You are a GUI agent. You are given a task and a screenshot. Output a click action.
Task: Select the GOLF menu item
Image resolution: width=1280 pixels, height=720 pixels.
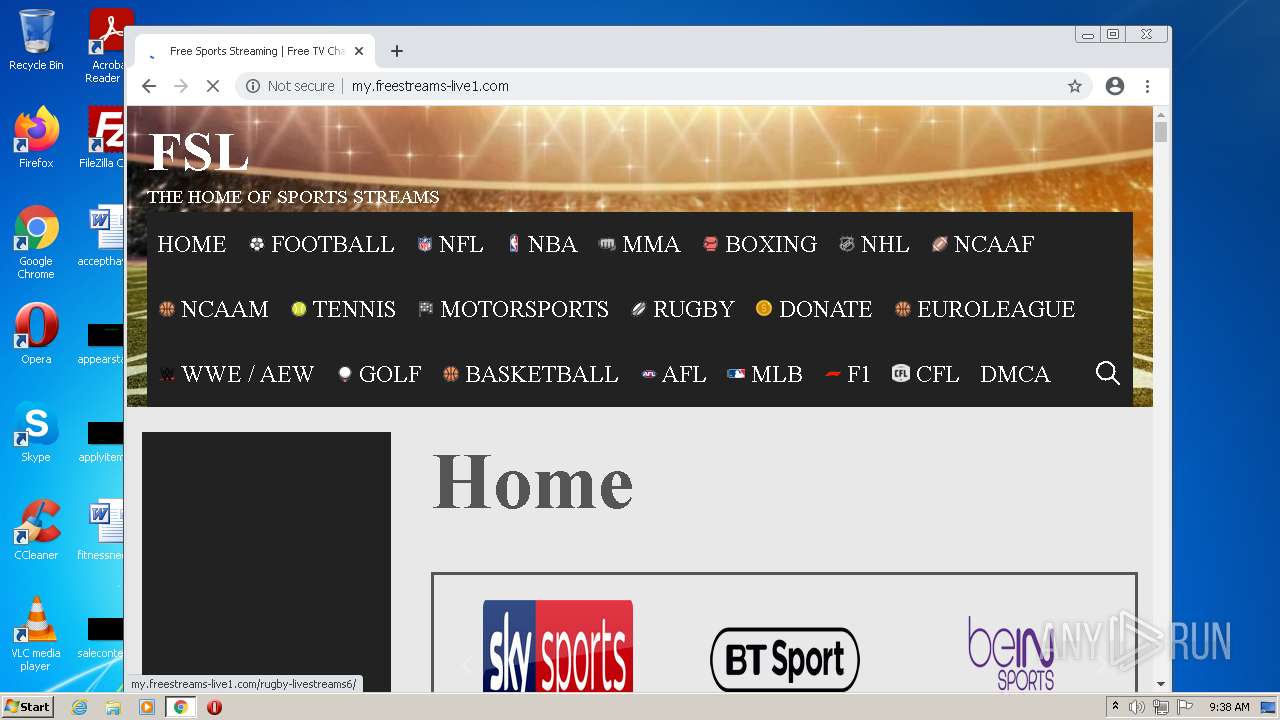[x=379, y=374]
